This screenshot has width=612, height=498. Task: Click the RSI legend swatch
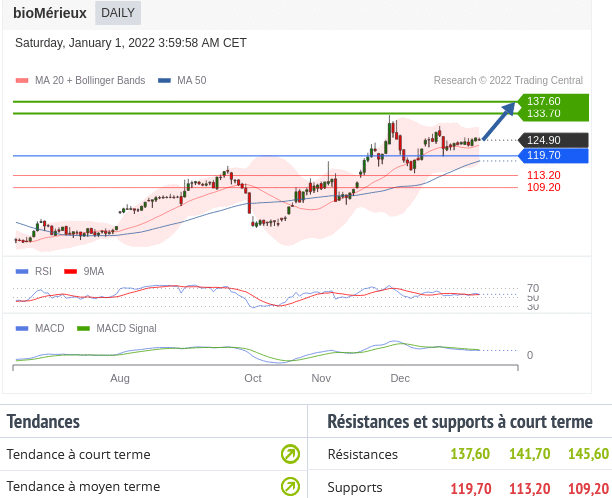[22, 272]
